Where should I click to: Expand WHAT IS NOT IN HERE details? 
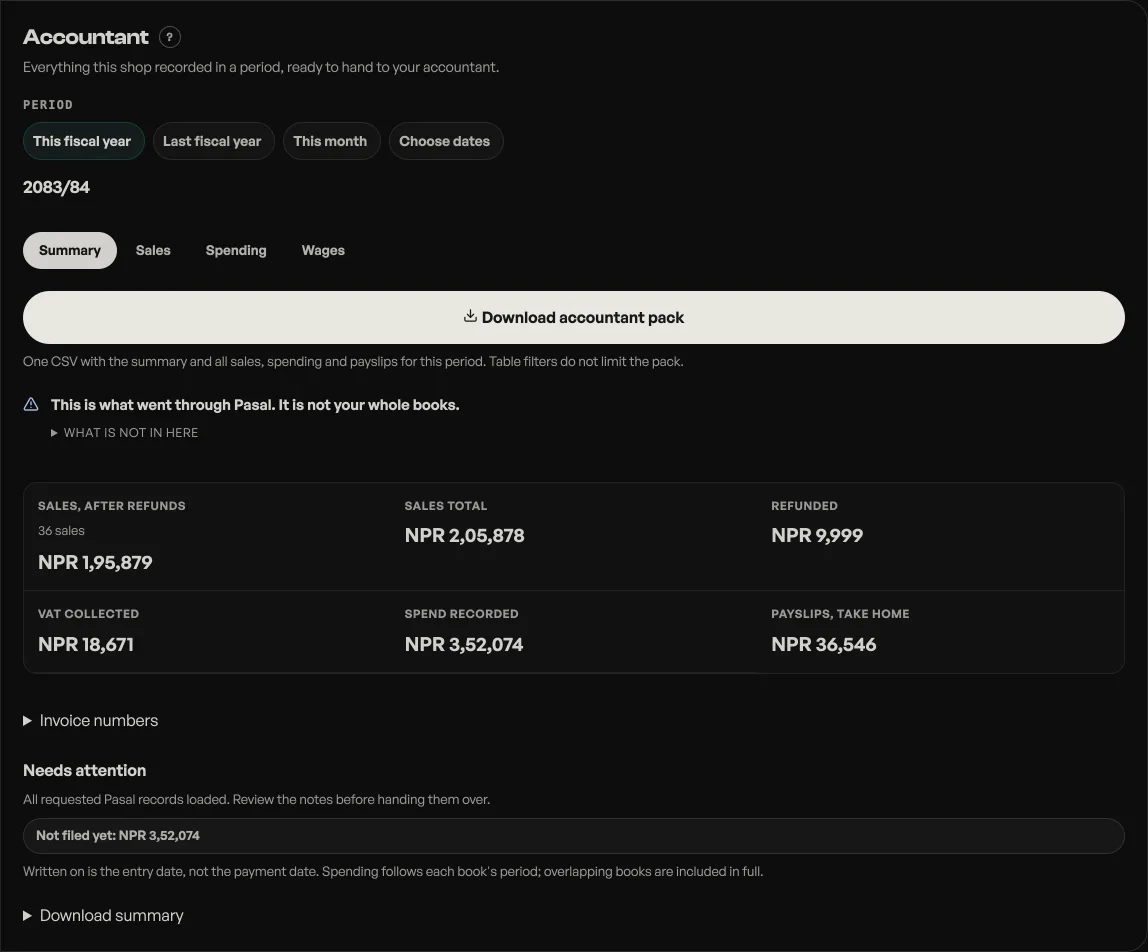(124, 433)
